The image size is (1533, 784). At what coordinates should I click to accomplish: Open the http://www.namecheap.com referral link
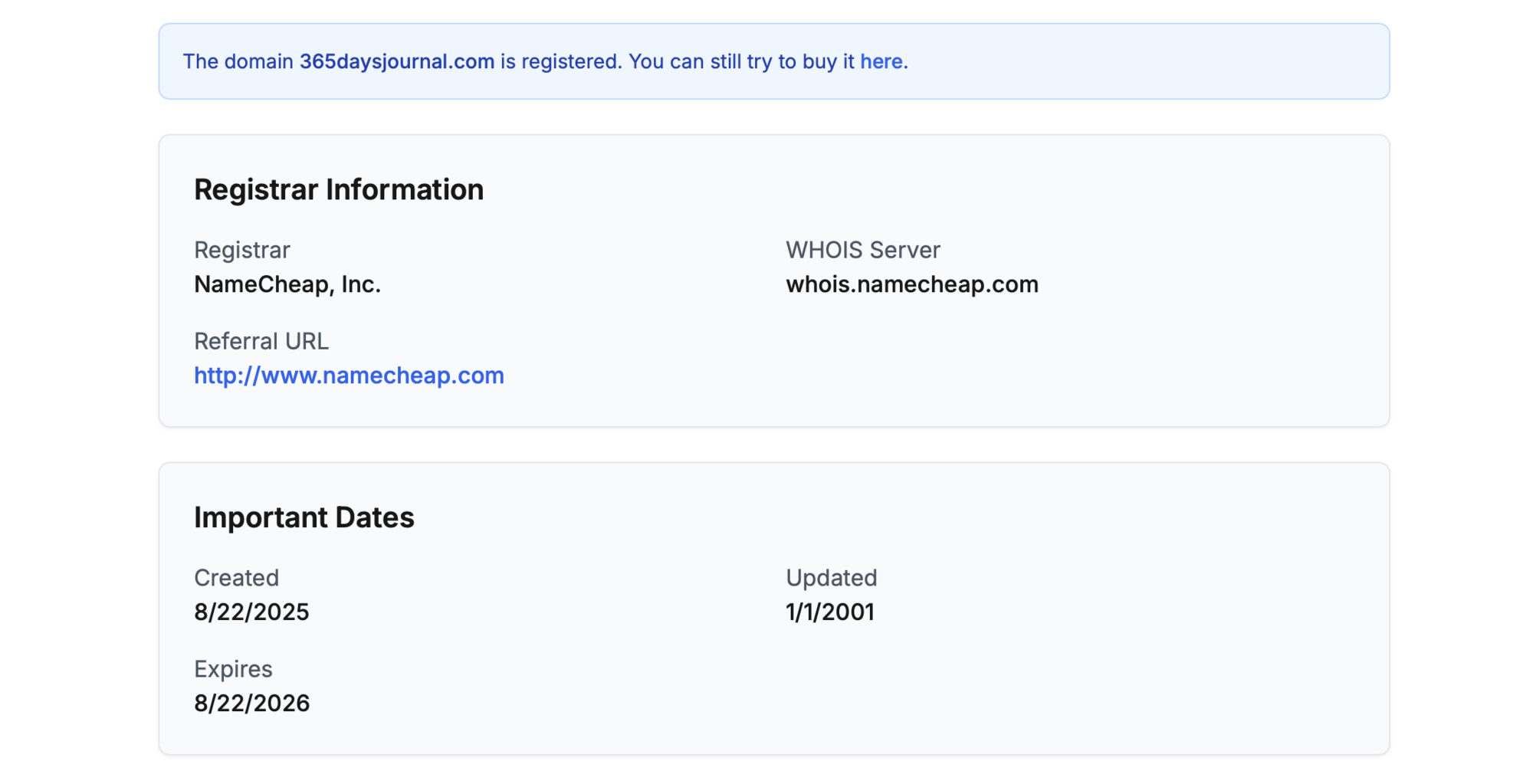349,376
